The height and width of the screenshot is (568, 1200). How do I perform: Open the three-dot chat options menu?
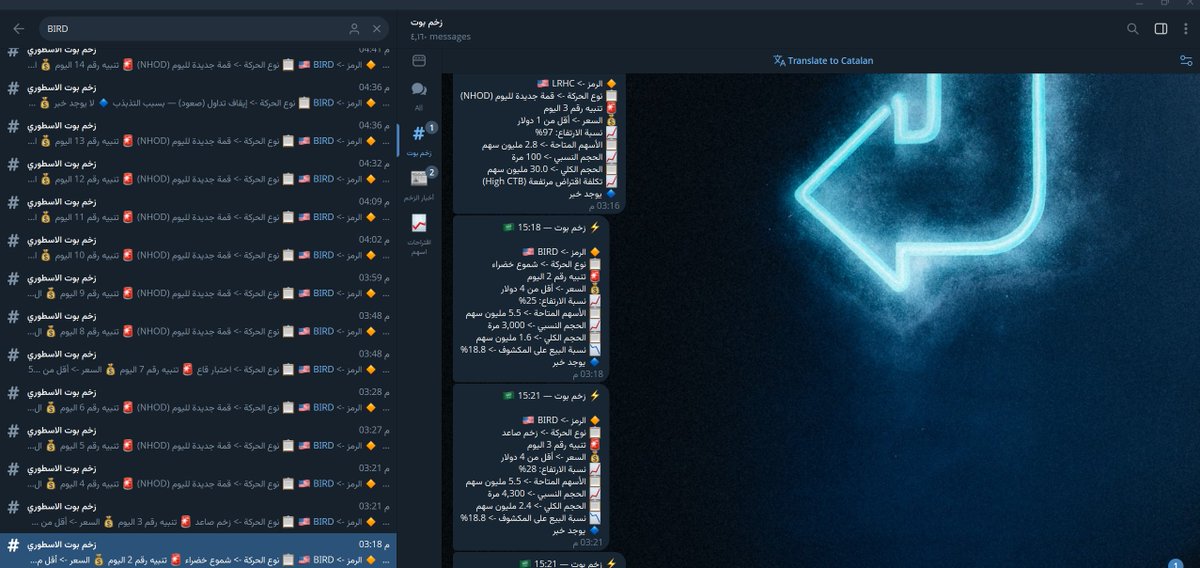click(x=1186, y=29)
